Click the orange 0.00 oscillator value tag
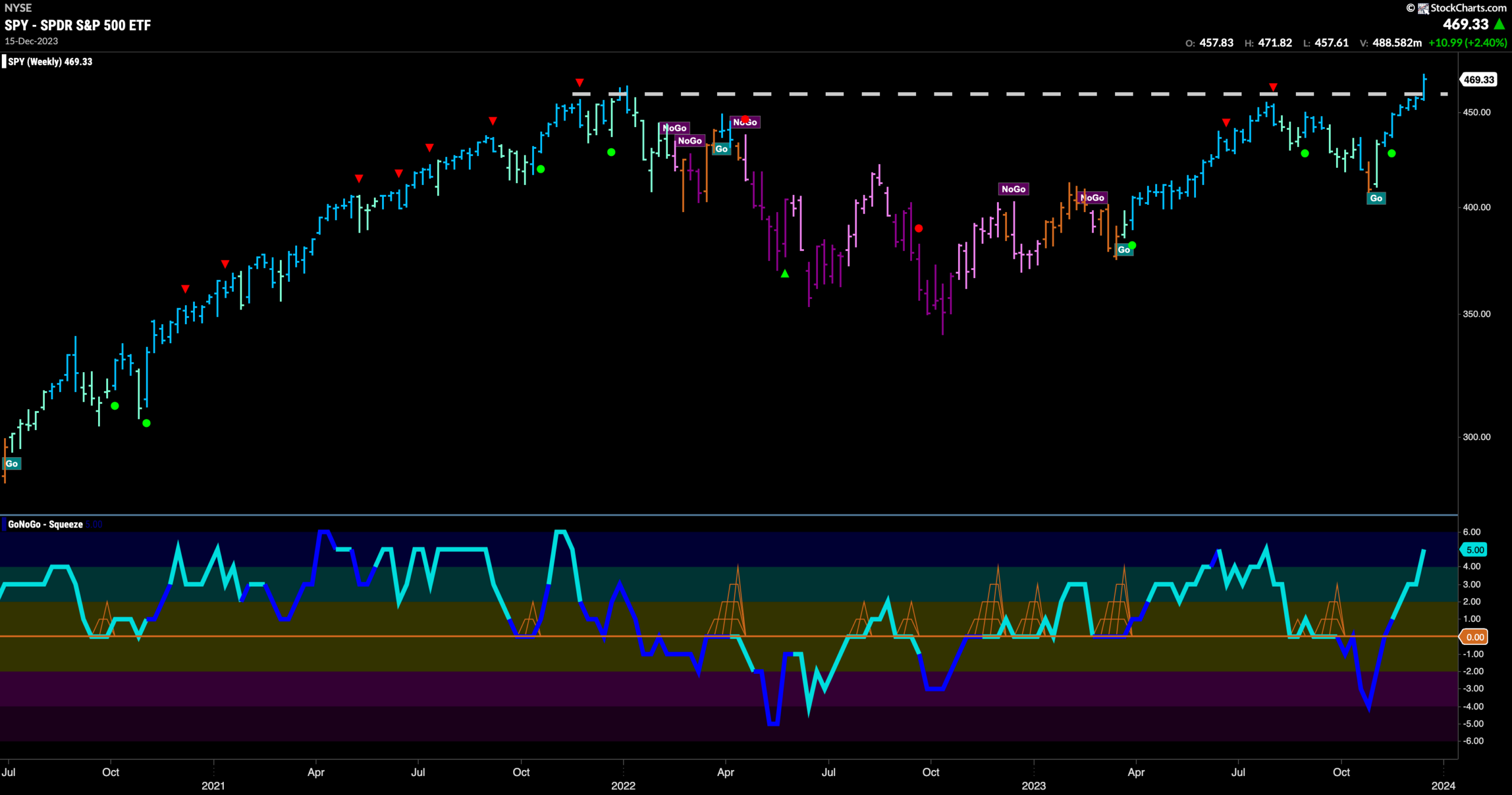The width and height of the screenshot is (1512, 795). [x=1474, y=637]
